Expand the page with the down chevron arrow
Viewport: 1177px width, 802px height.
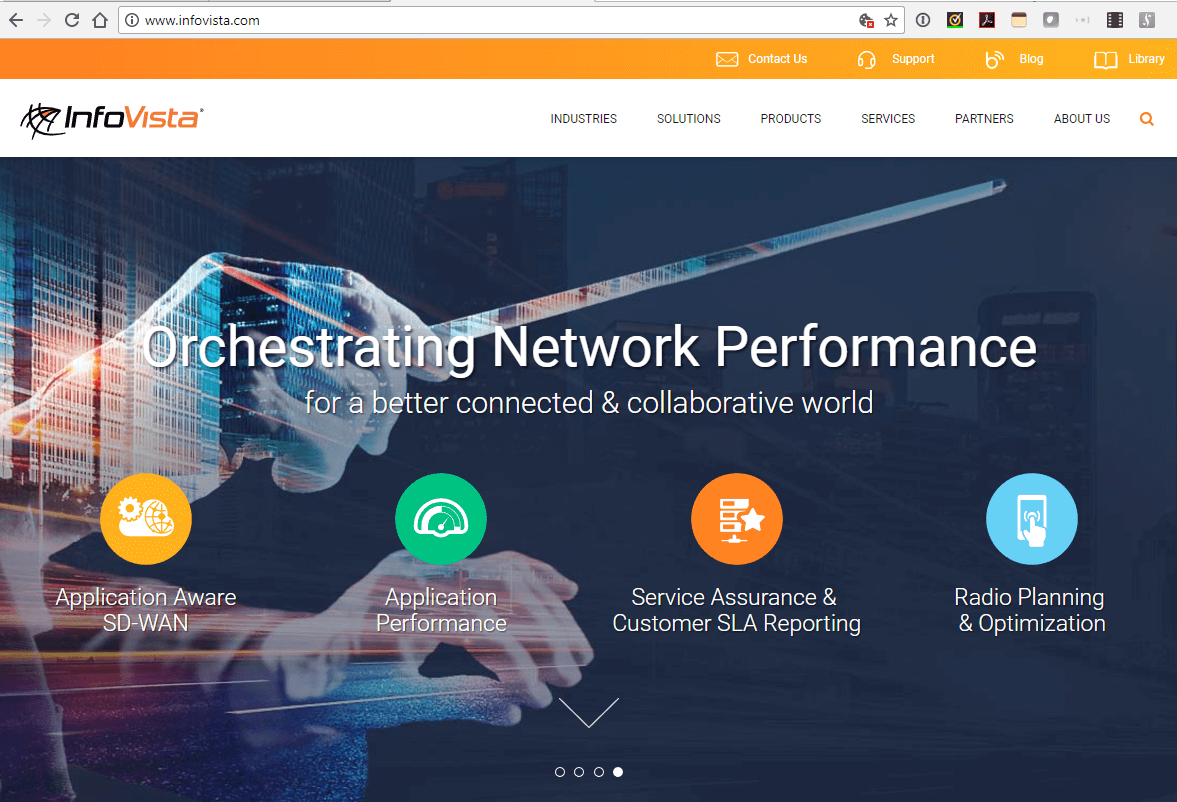pos(588,712)
